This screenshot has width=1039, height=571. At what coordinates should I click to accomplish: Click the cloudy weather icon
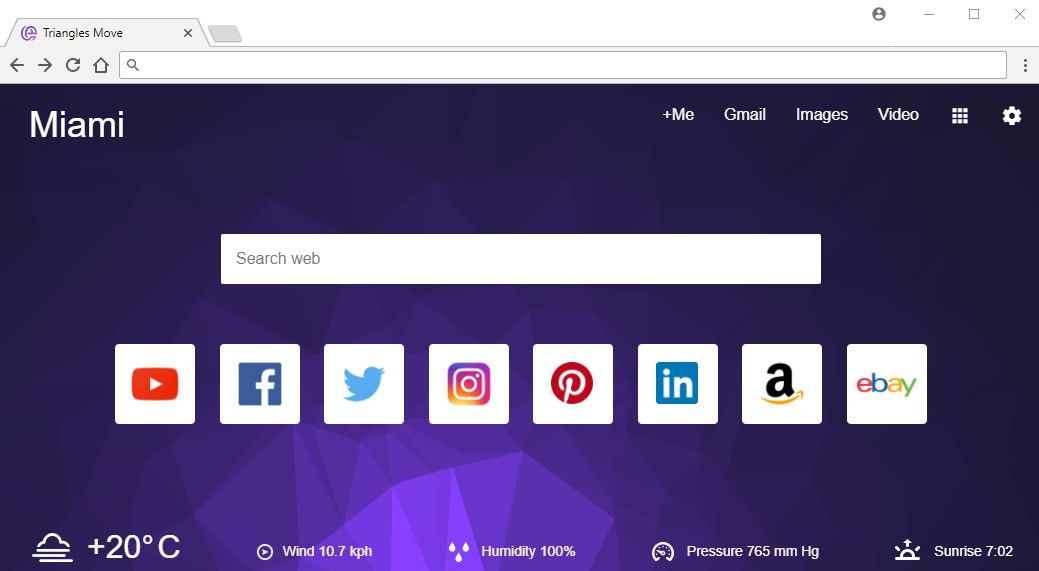coord(52,547)
